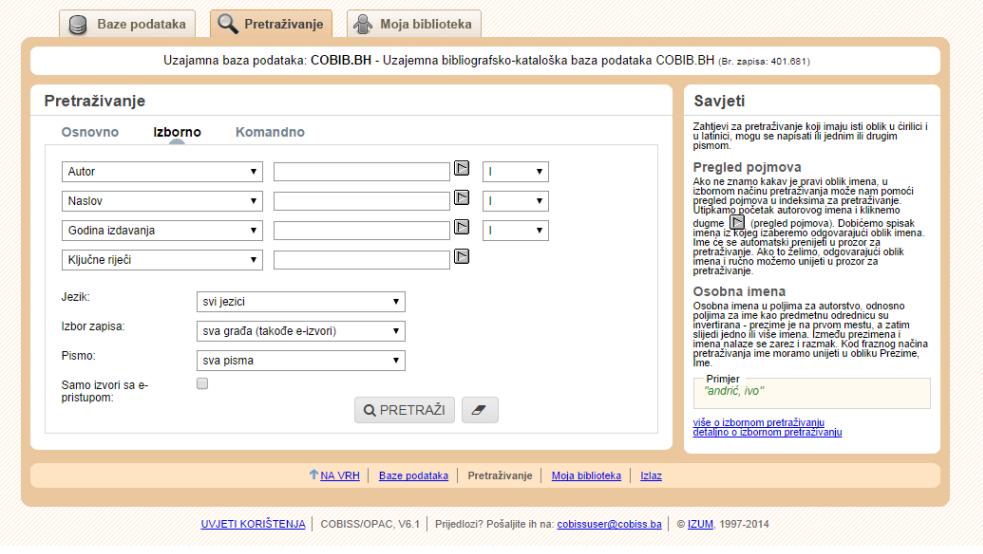The width and height of the screenshot is (983, 554).
Task: Open the Autor search field dropdown
Action: [162, 172]
